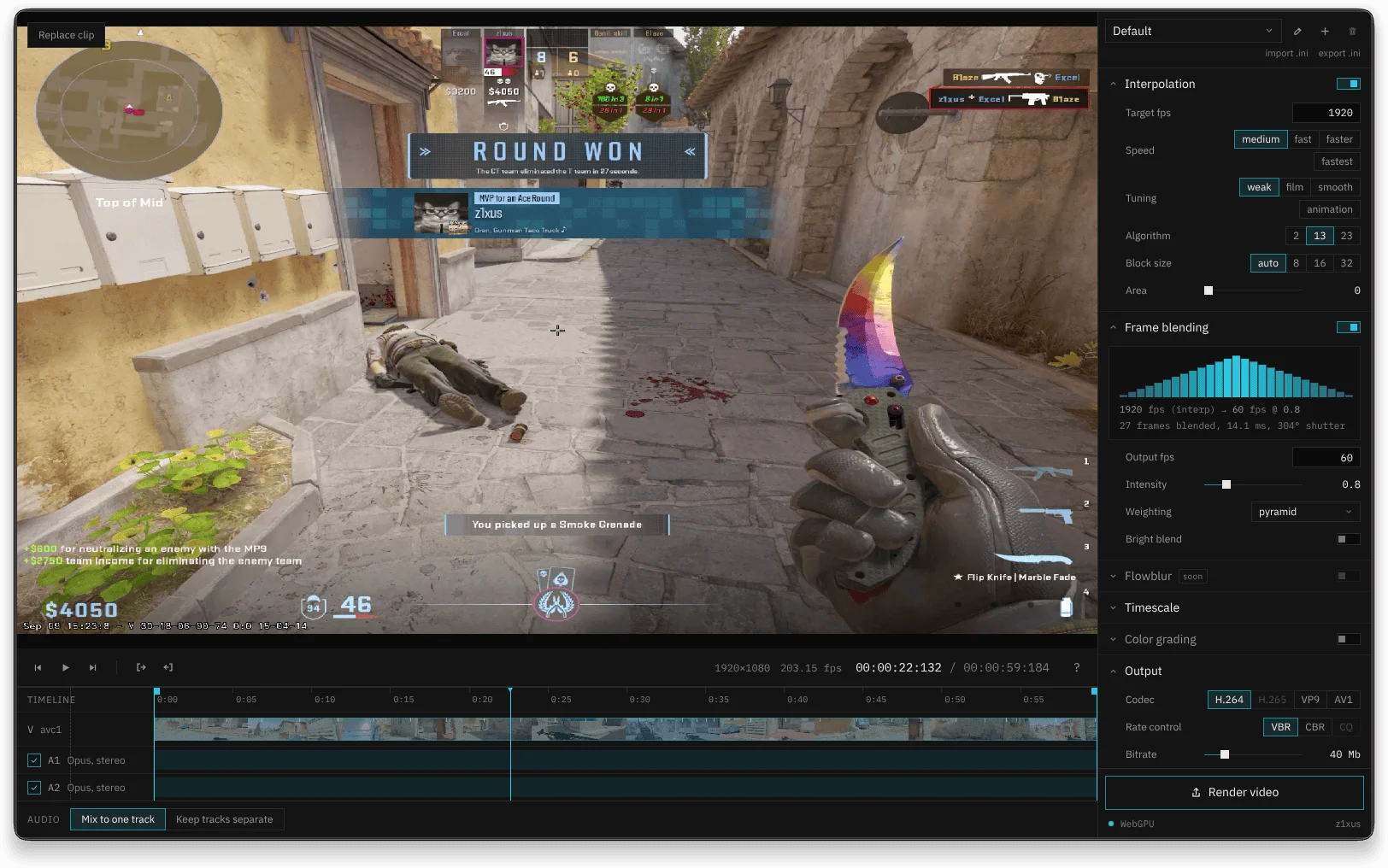The image size is (1388, 868).
Task: Uncheck the A2 audio track checkbox
Action: [x=34, y=788]
